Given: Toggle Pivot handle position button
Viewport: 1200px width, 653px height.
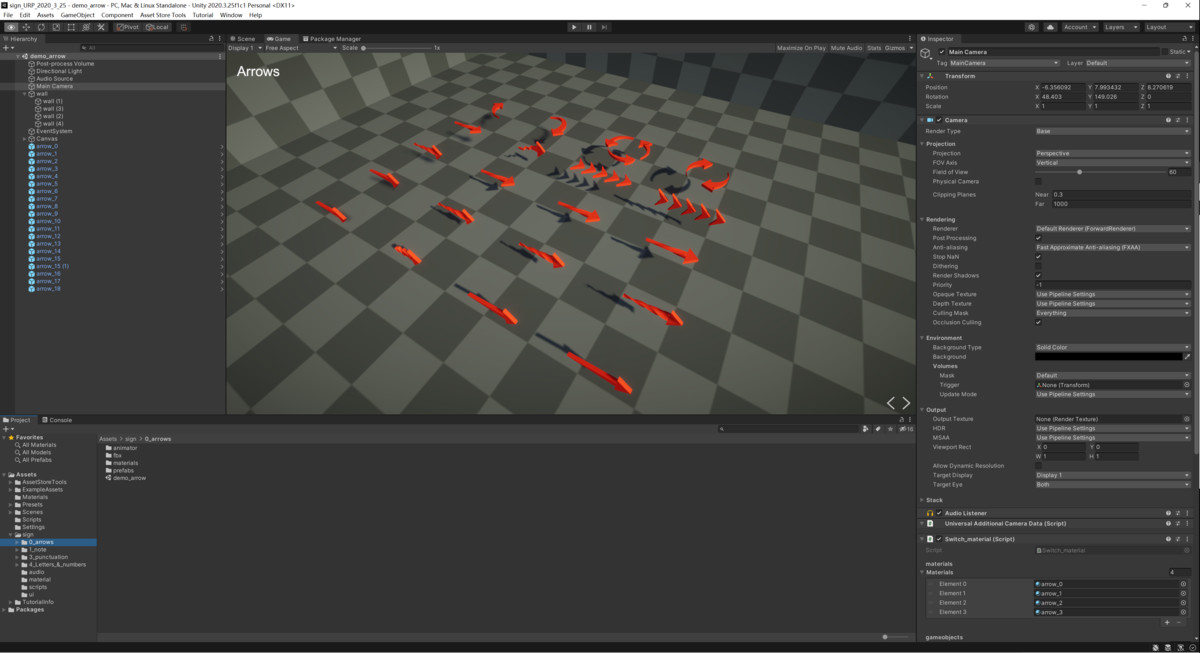Looking at the screenshot, I should click(128, 27).
